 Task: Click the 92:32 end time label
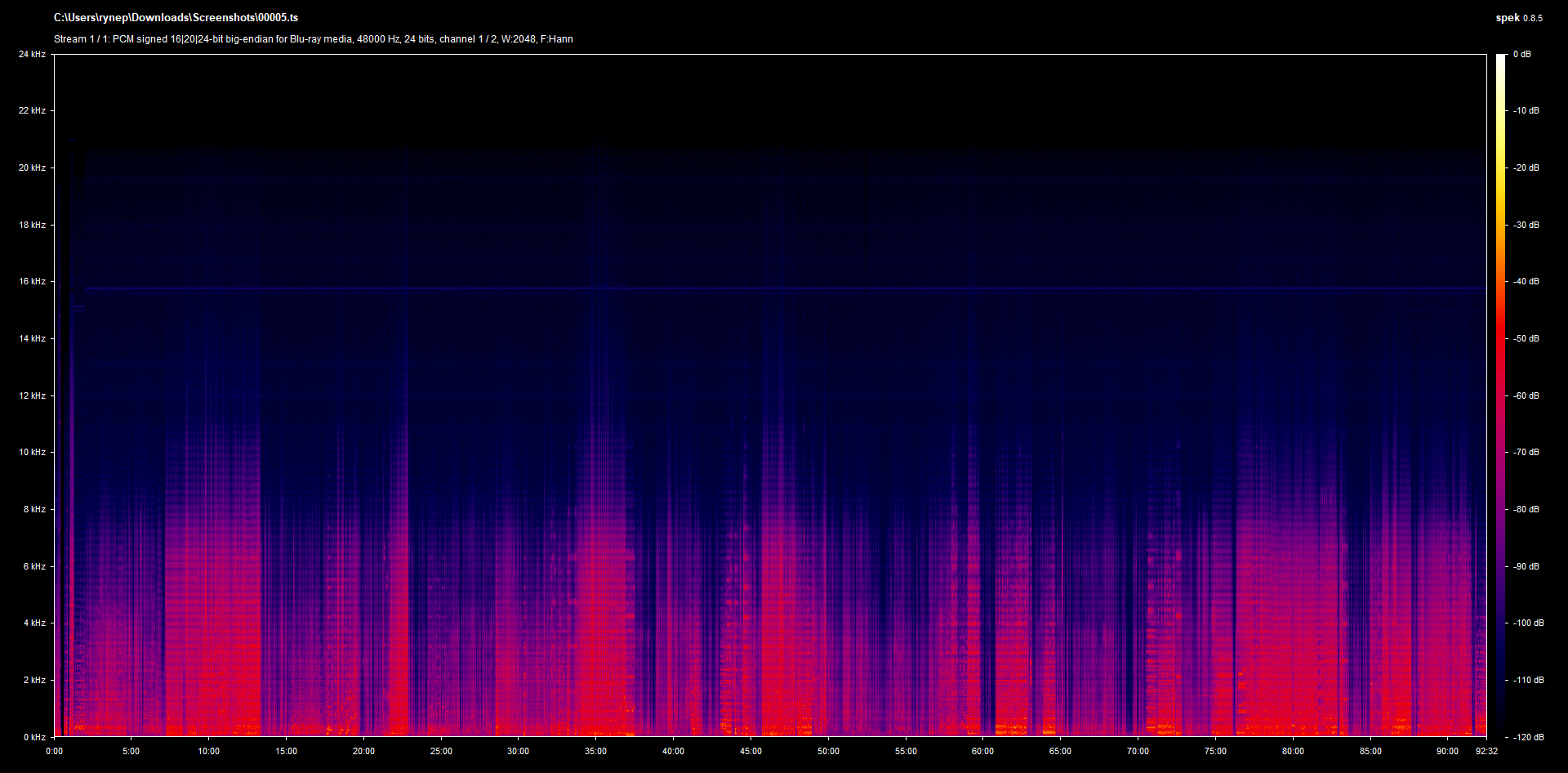pos(1486,752)
